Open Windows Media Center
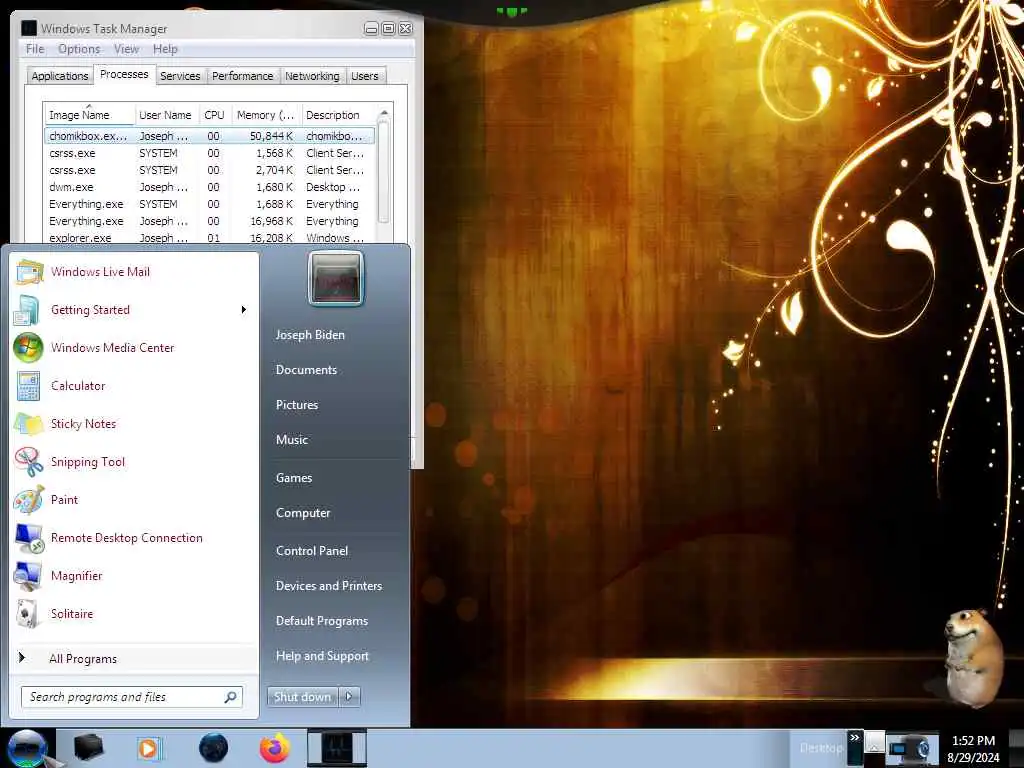The height and width of the screenshot is (768, 1024). pos(112,347)
